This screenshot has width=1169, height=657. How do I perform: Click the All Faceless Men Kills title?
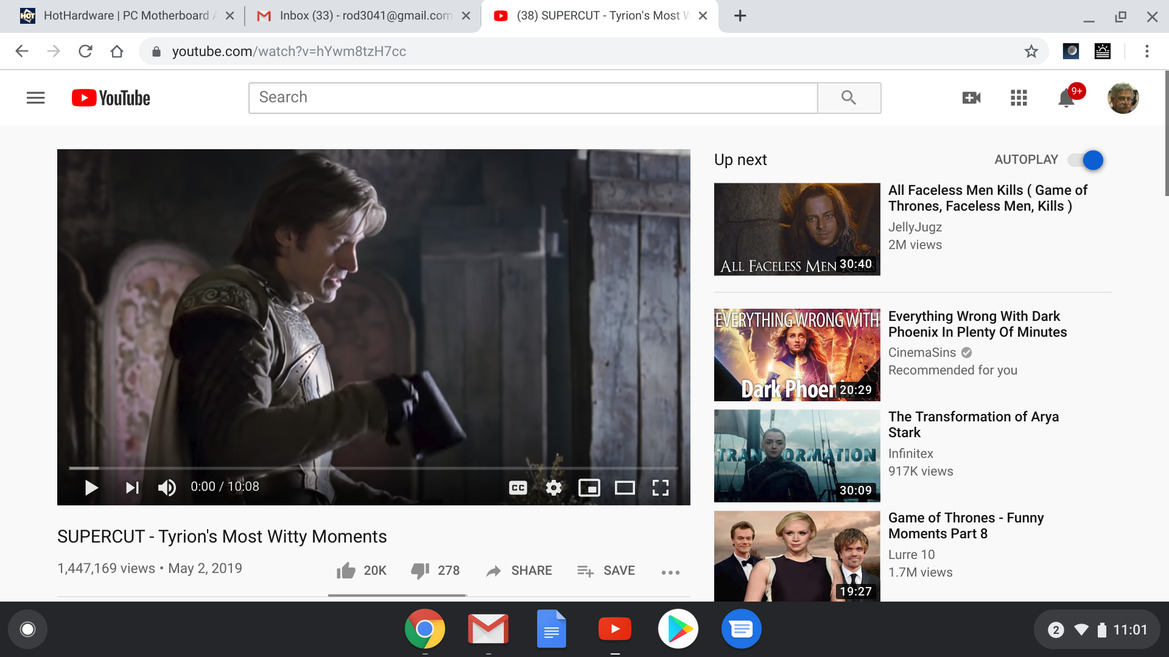tap(988, 198)
